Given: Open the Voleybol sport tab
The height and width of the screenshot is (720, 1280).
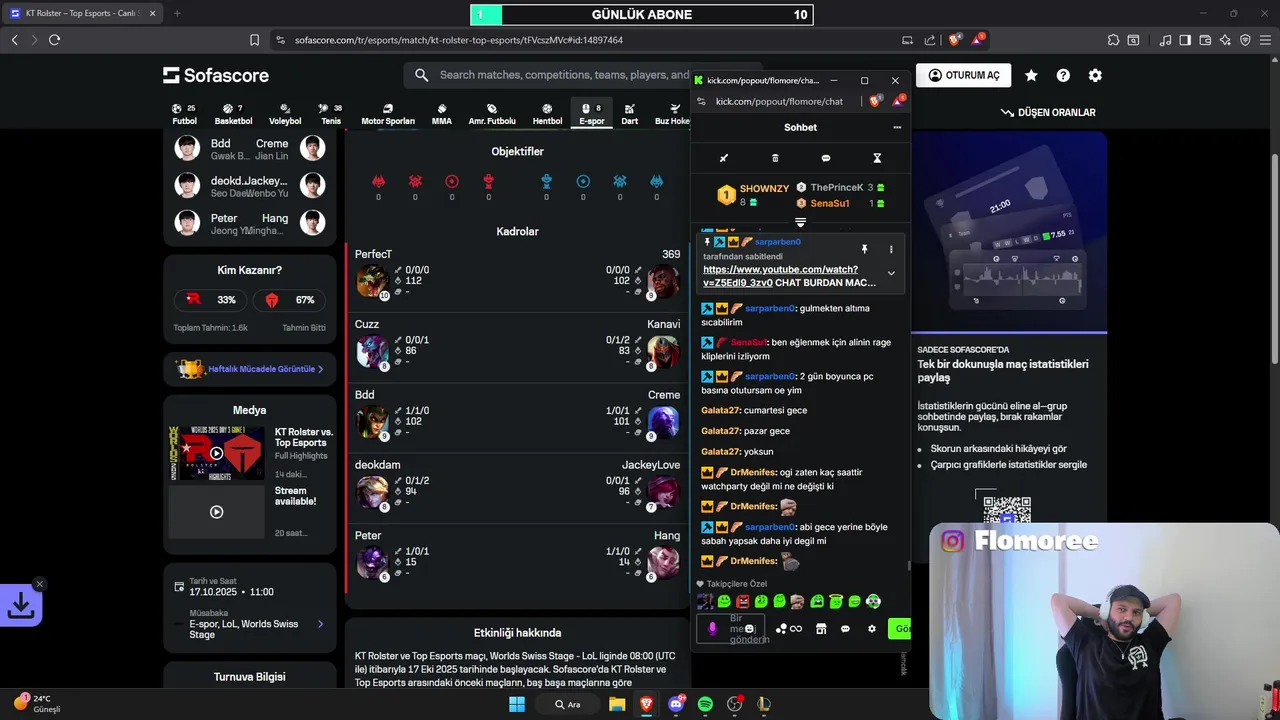Looking at the screenshot, I should click(x=285, y=114).
